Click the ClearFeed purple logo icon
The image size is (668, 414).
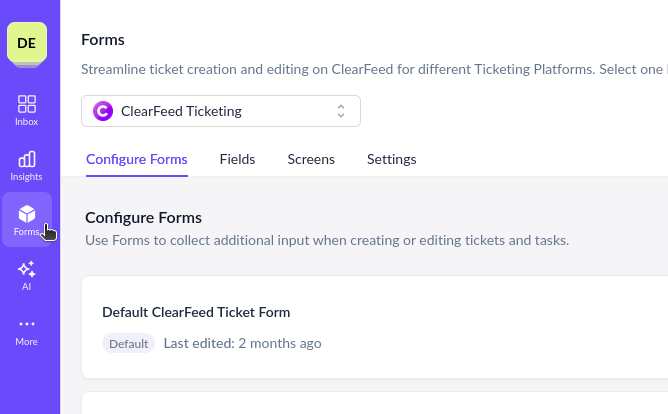(x=103, y=111)
